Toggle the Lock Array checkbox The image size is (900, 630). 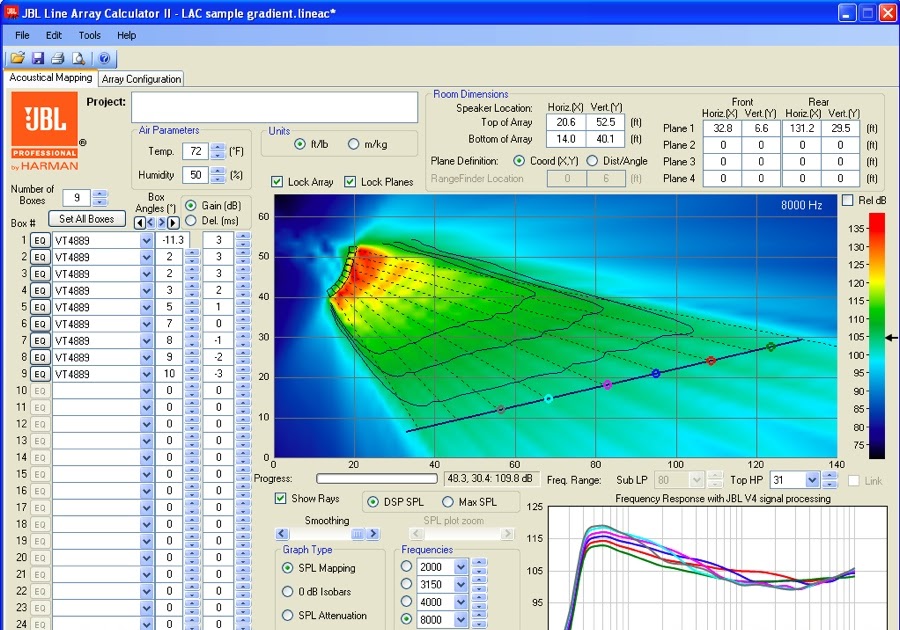[x=277, y=182]
